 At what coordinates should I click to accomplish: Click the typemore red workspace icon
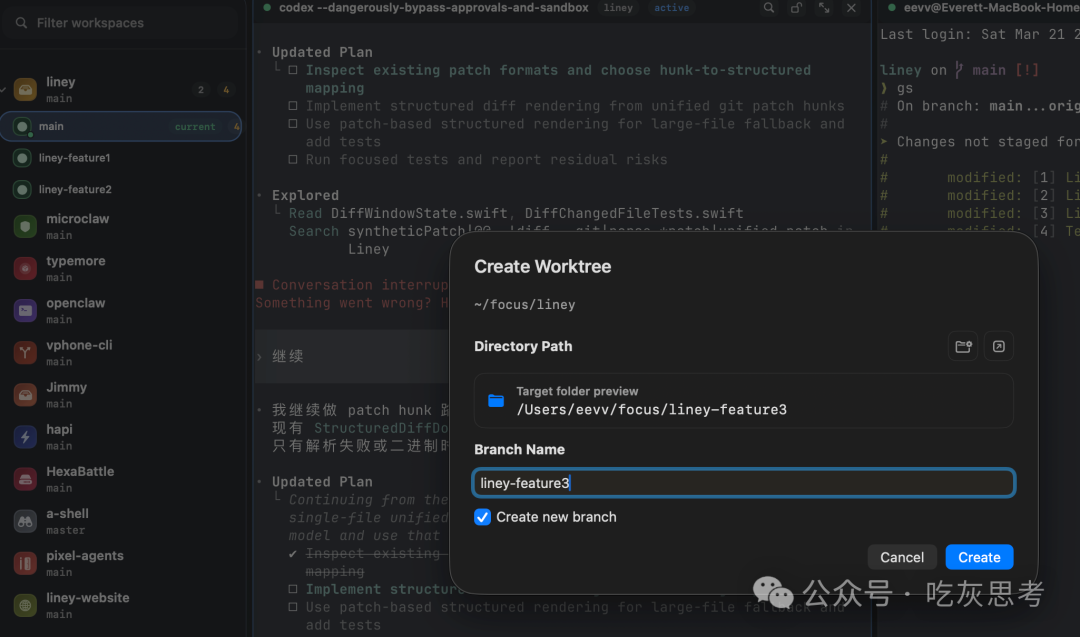tap(25, 269)
